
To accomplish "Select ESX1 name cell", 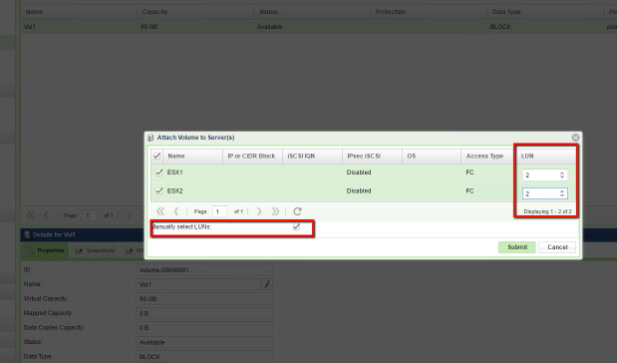I will pos(175,172).
